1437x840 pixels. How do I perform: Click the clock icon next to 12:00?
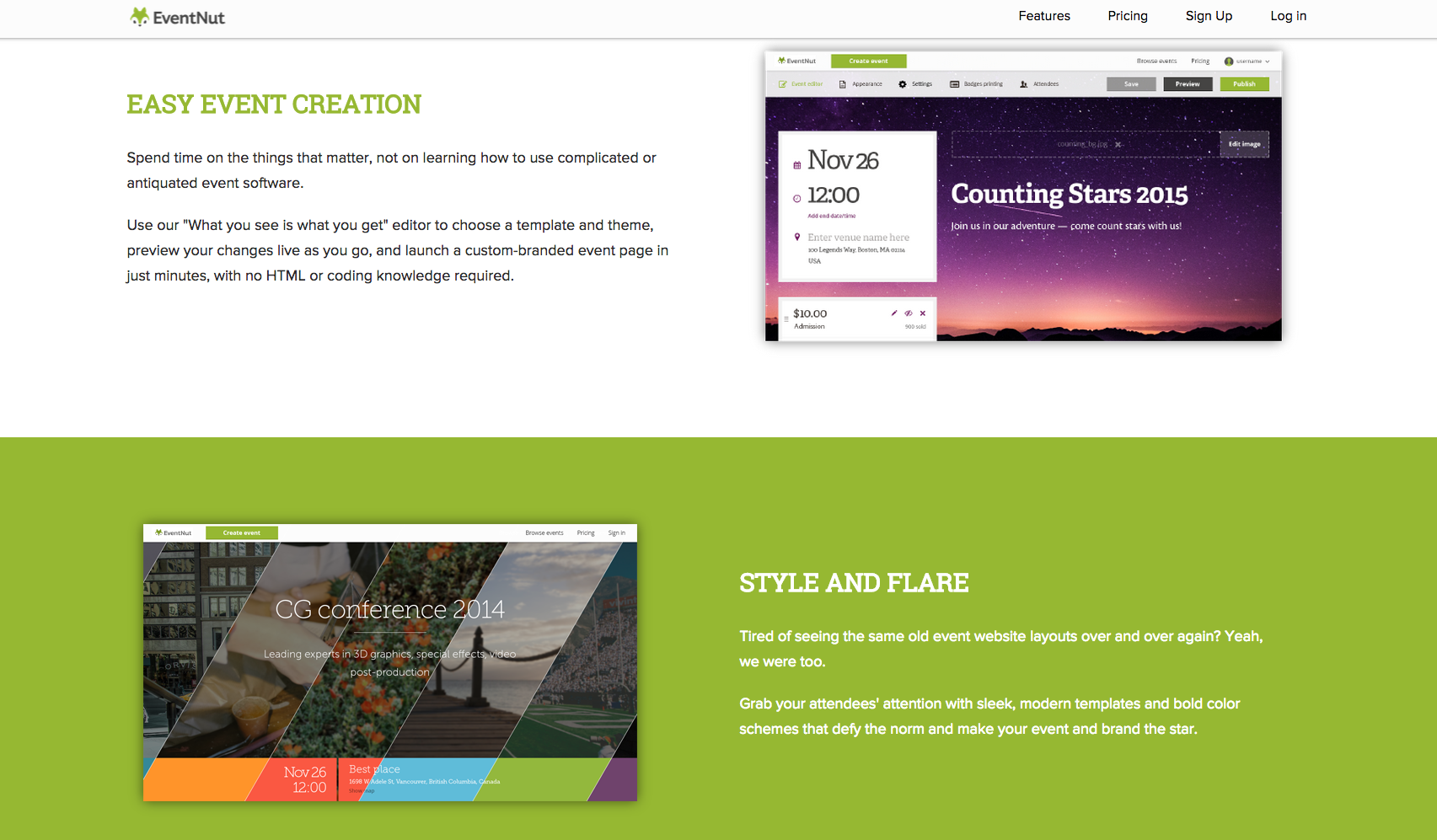797,199
